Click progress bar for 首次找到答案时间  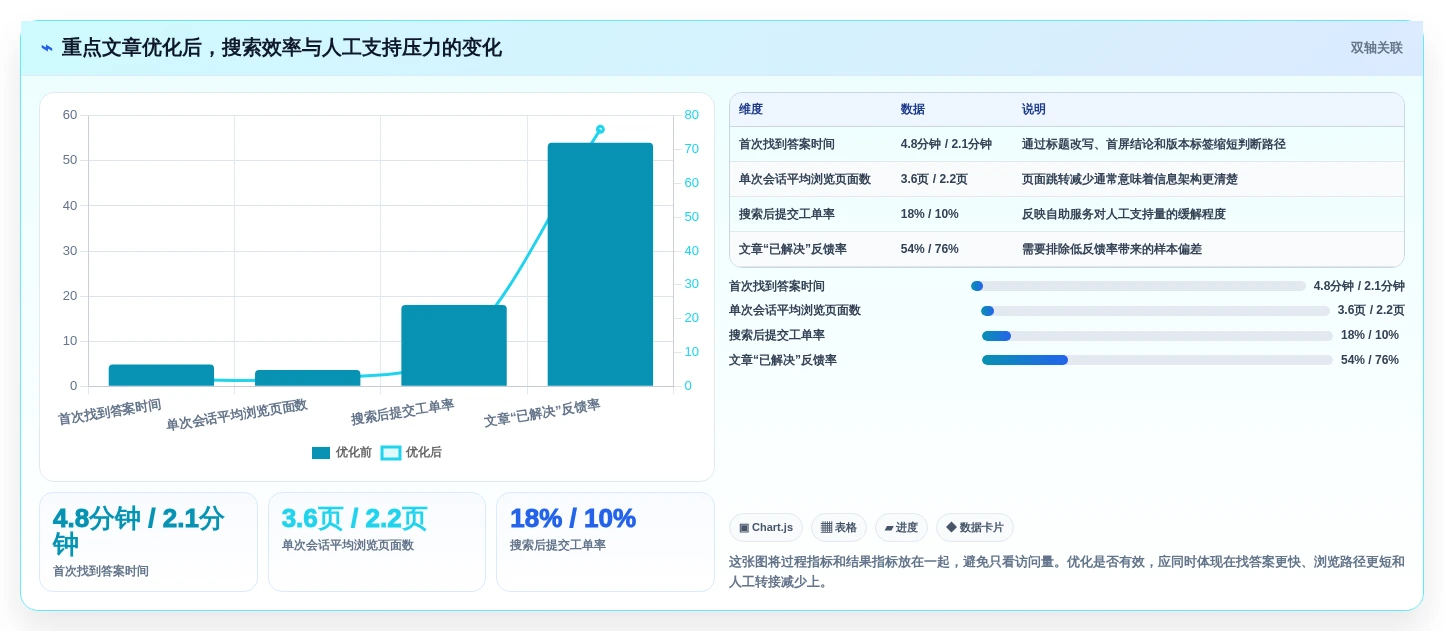1138,286
